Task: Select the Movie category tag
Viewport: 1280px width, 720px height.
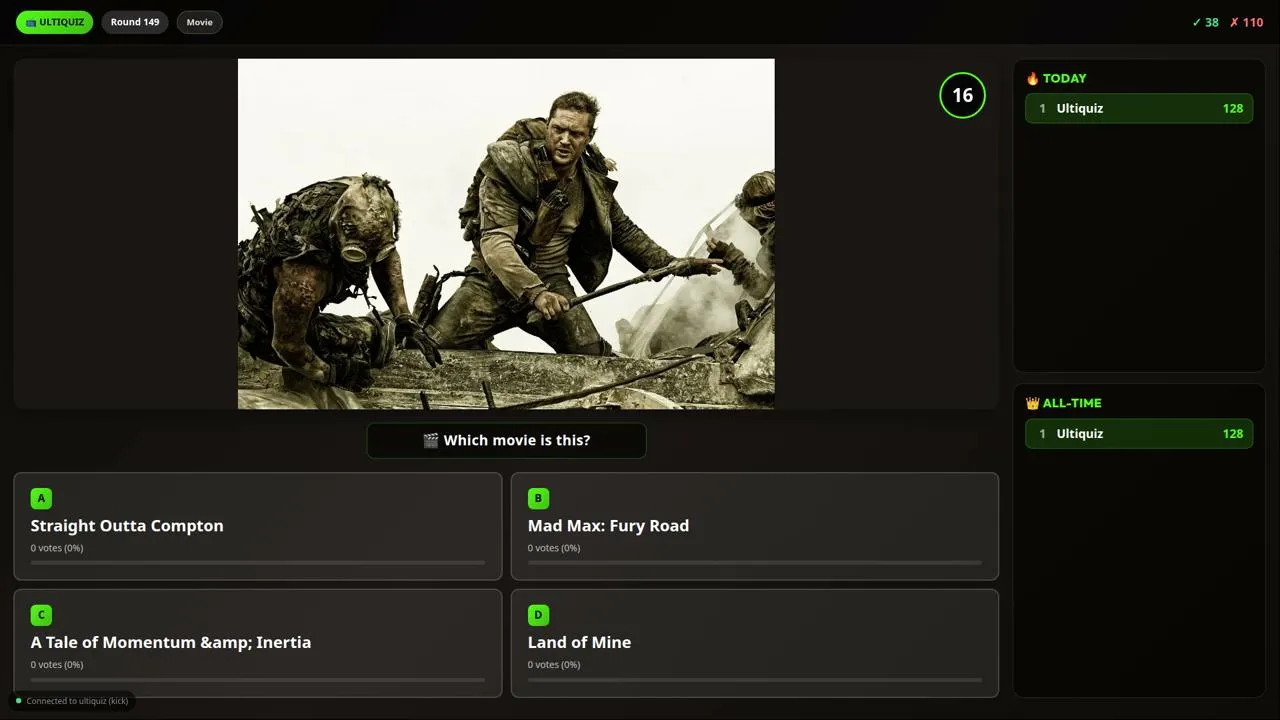Action: pos(199,22)
